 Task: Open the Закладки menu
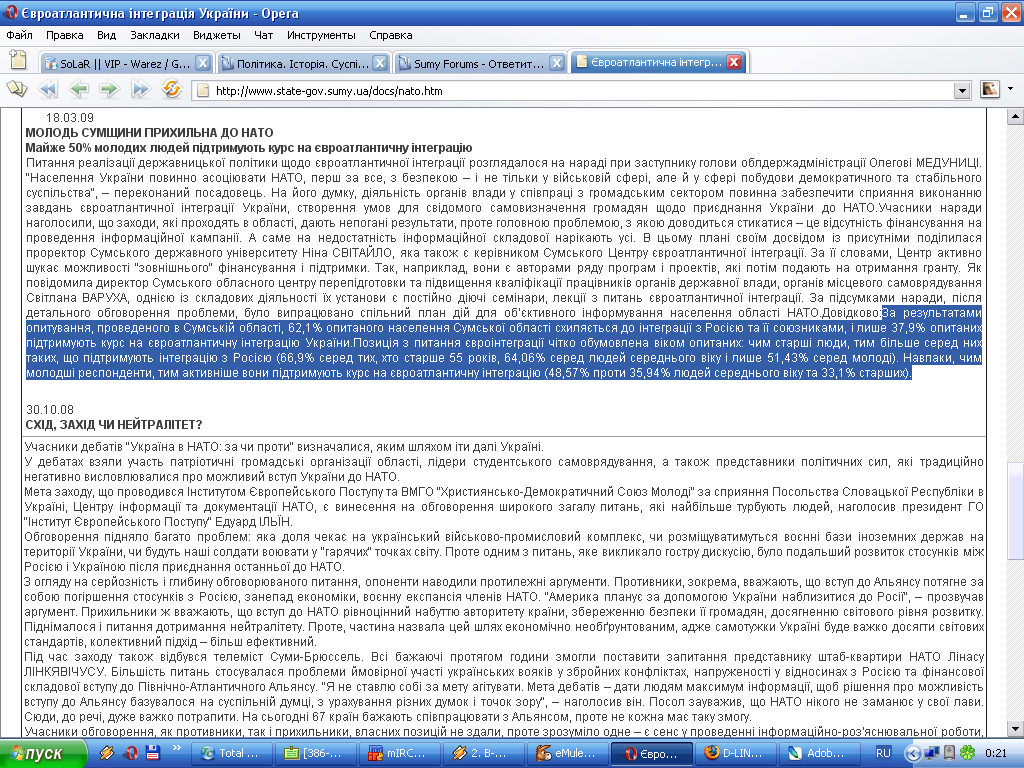coord(154,35)
